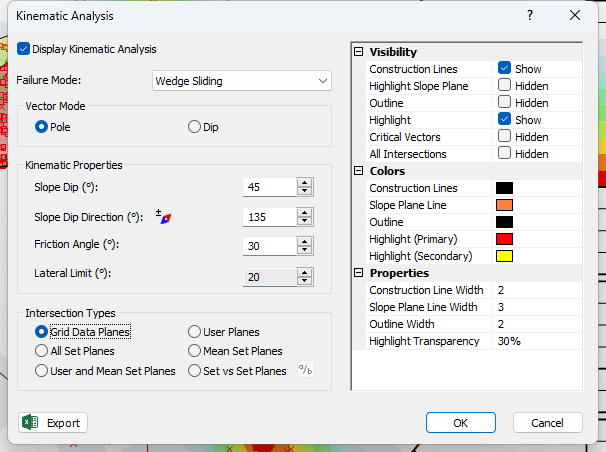Change Construction Lines black color swatch
606x452 pixels.
(x=504, y=188)
